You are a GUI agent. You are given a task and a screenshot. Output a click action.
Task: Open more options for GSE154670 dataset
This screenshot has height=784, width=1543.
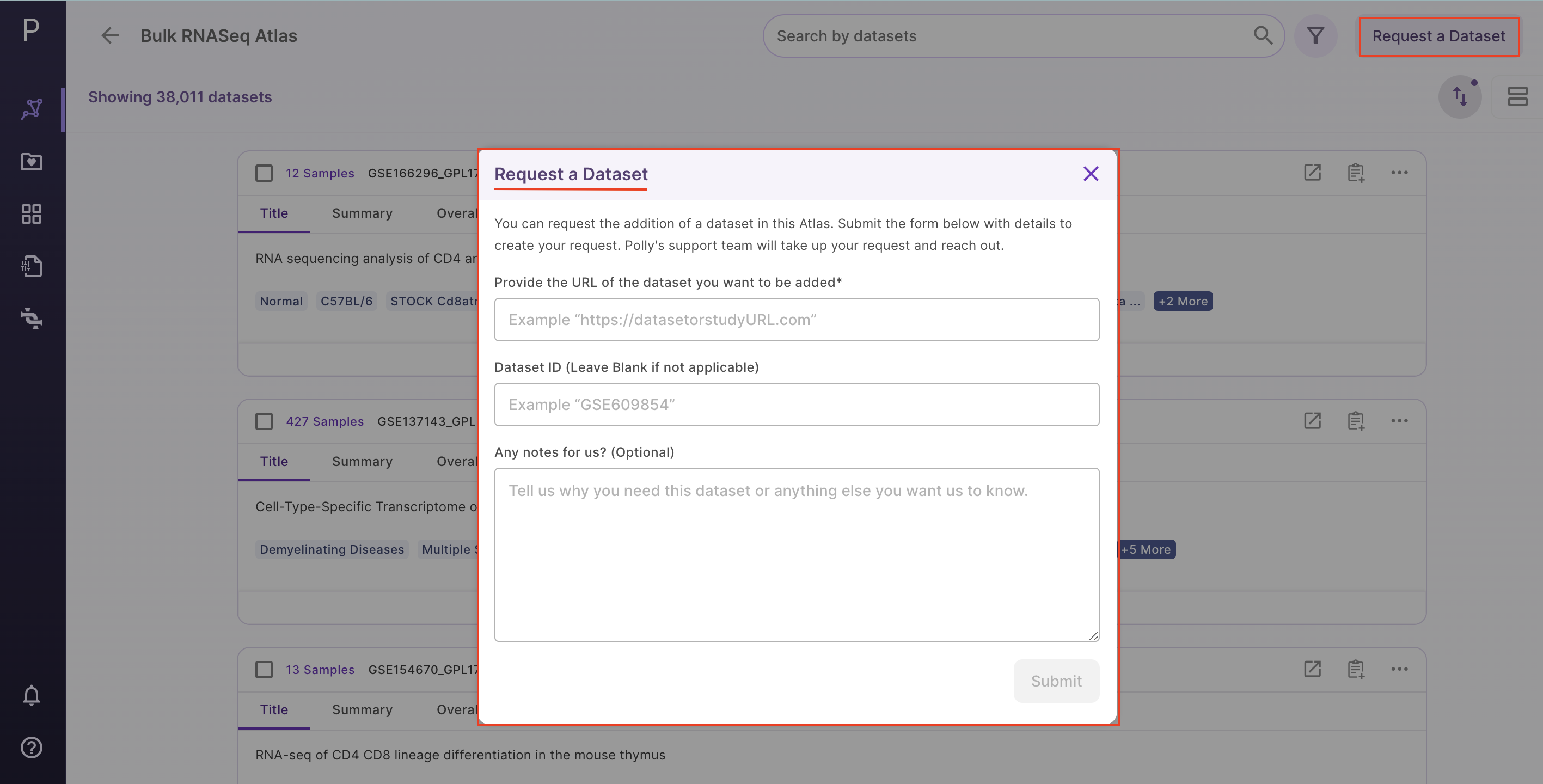point(1400,669)
